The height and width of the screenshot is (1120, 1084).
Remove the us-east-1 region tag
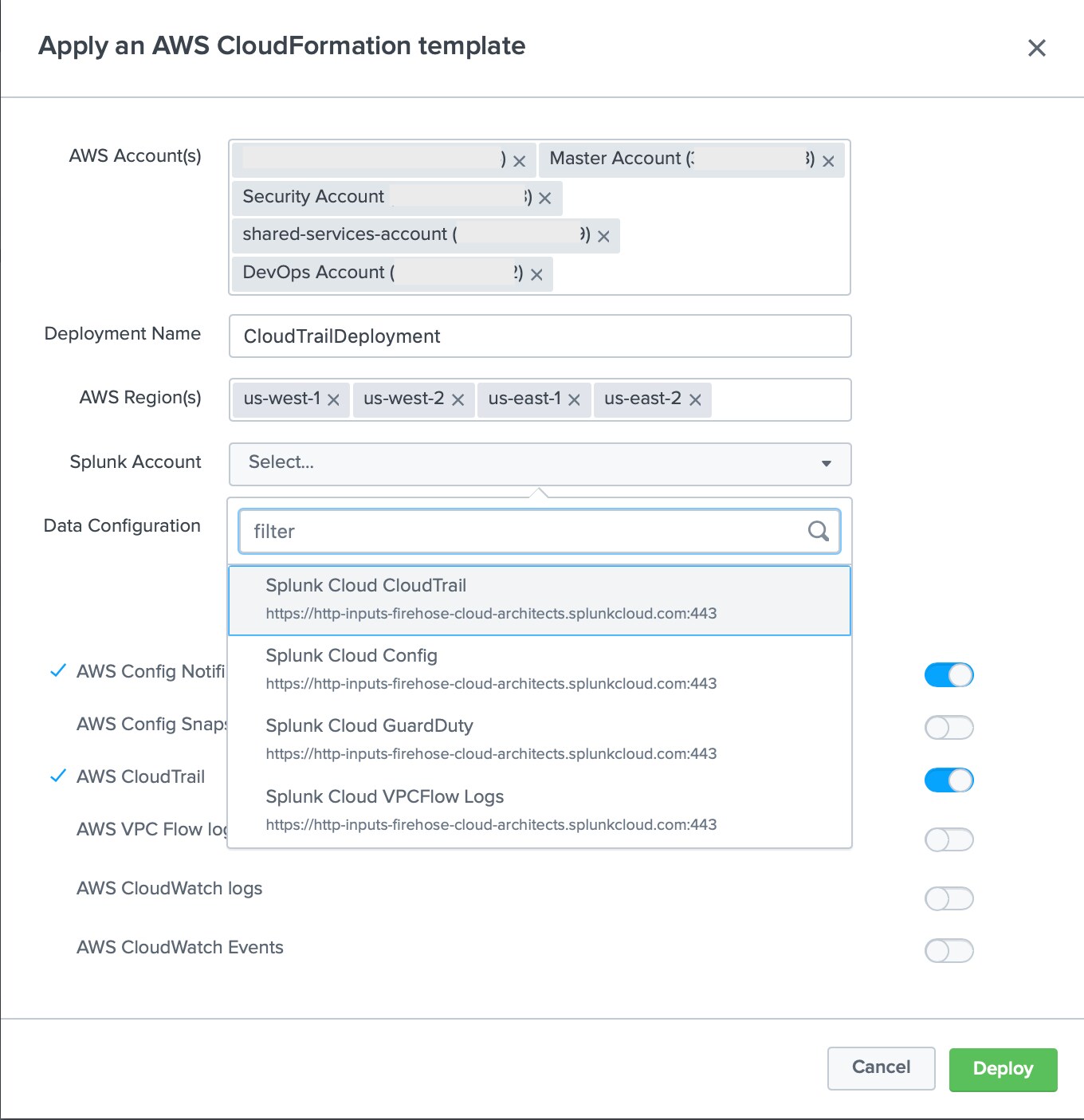(574, 400)
